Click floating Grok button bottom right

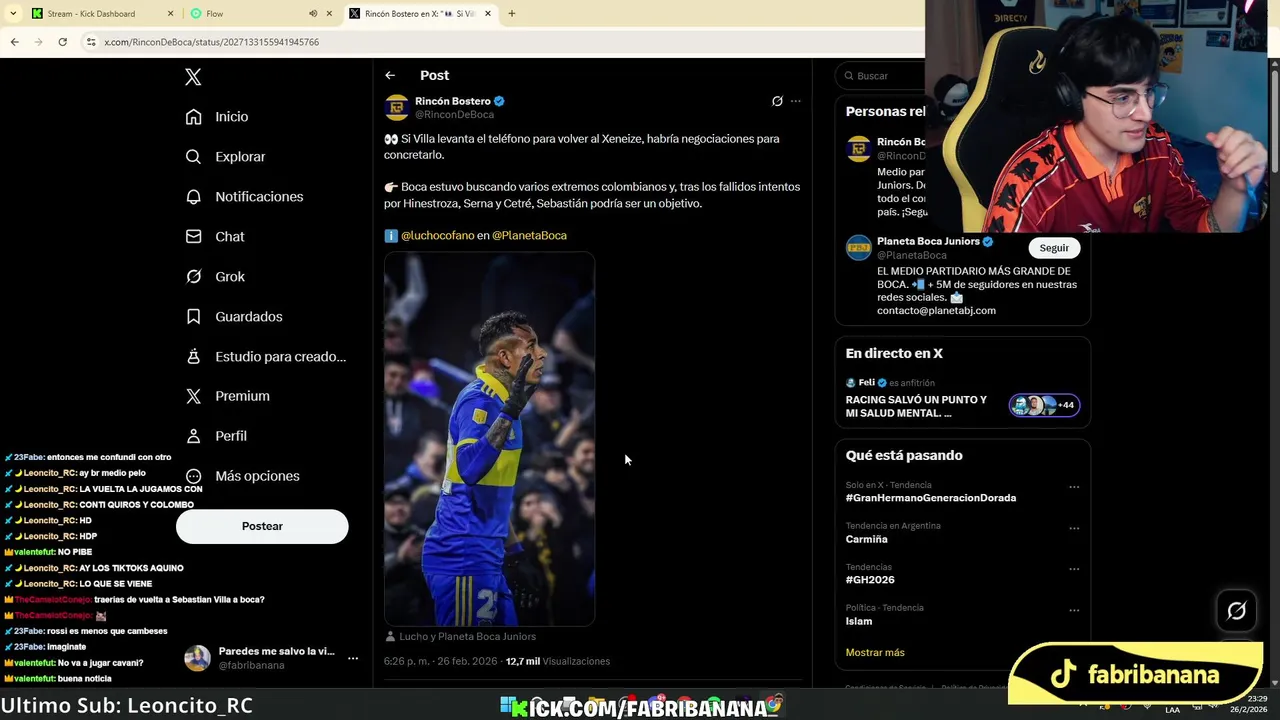coord(1237,611)
